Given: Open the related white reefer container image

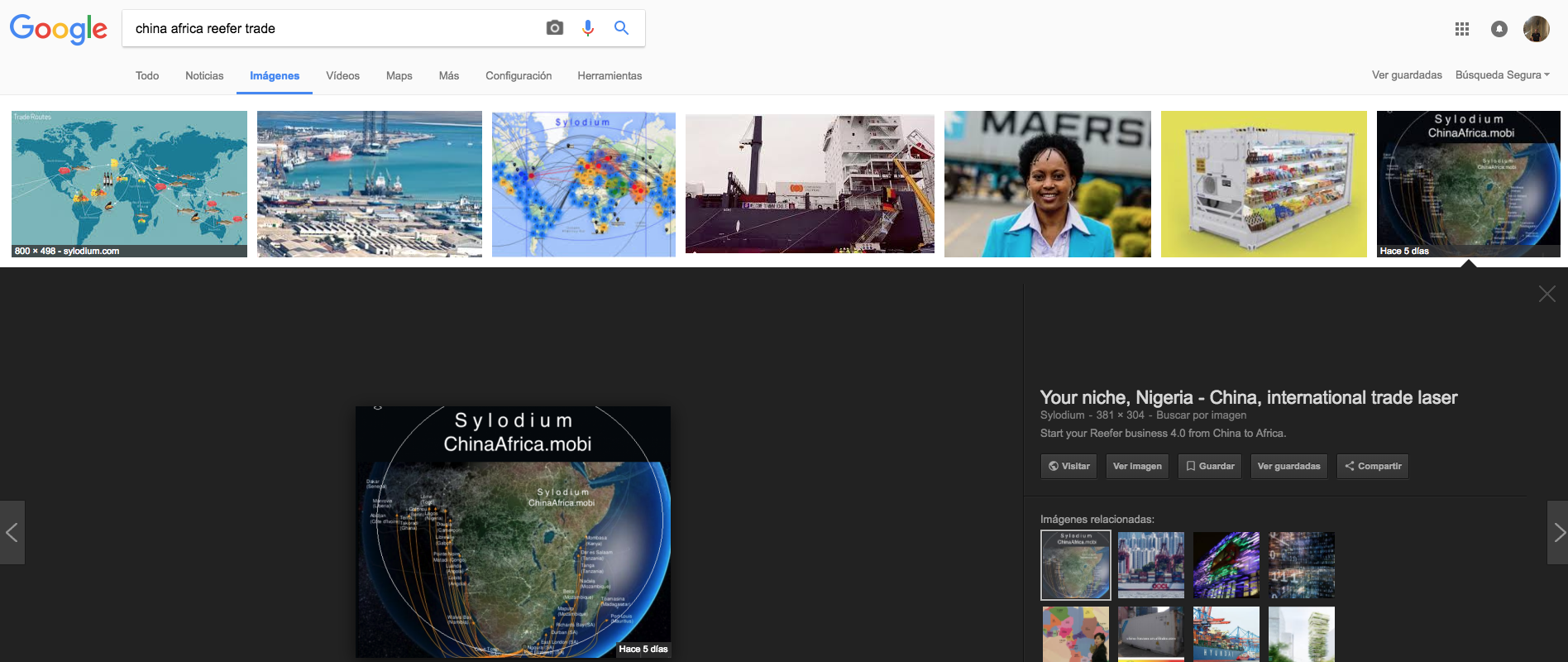Looking at the screenshot, I should coord(1151,635).
